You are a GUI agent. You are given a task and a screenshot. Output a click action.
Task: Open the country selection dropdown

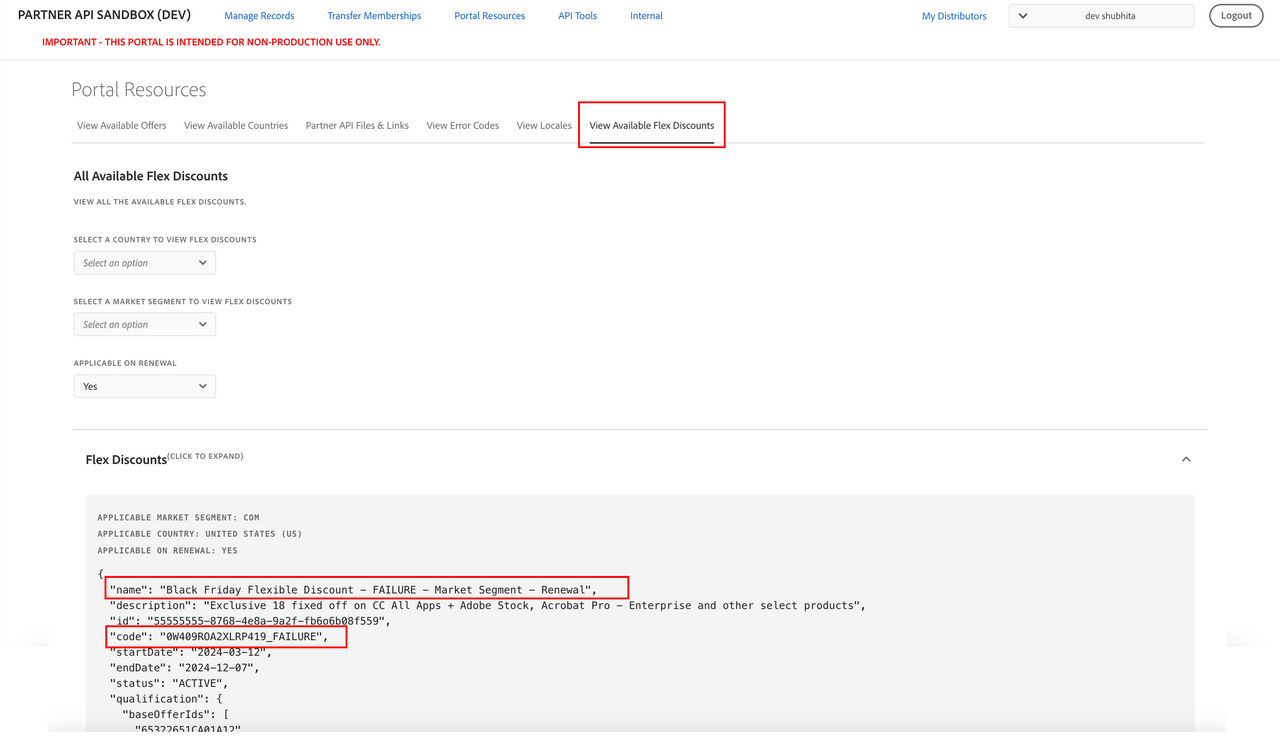[144, 262]
